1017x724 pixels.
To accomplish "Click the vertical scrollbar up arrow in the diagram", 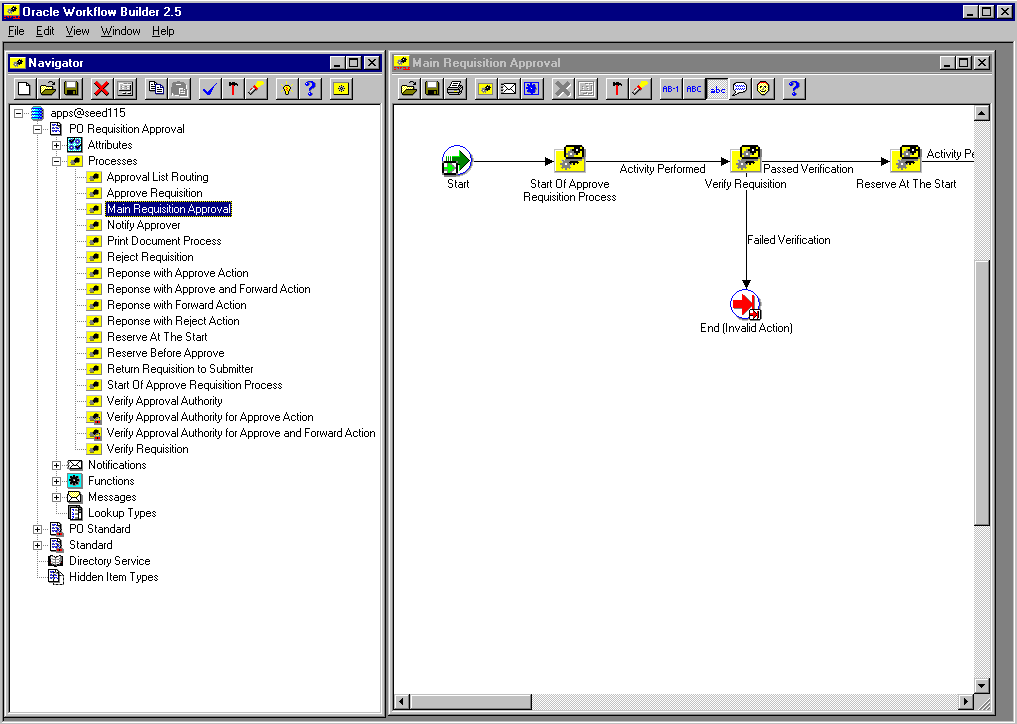I will pos(981,114).
